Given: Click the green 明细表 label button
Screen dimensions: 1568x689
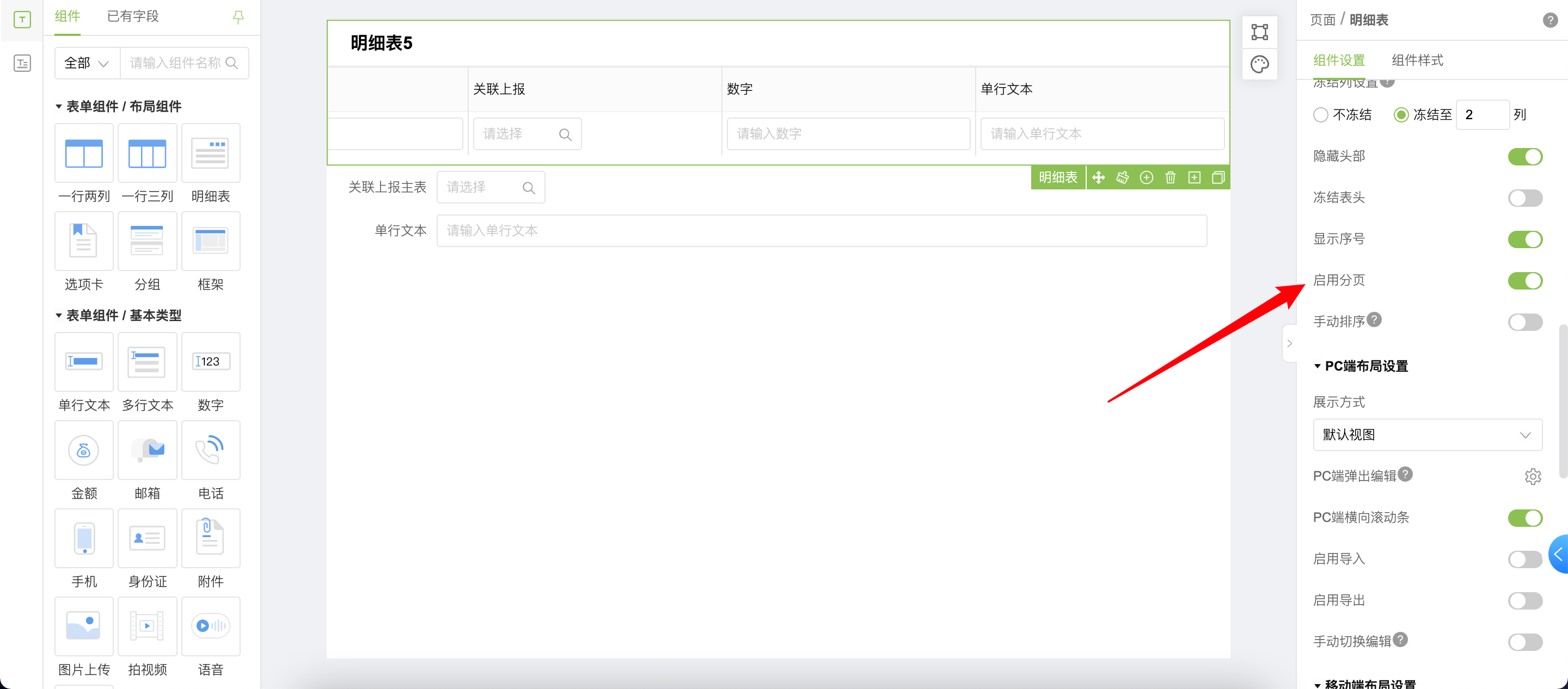Looking at the screenshot, I should click(1058, 177).
